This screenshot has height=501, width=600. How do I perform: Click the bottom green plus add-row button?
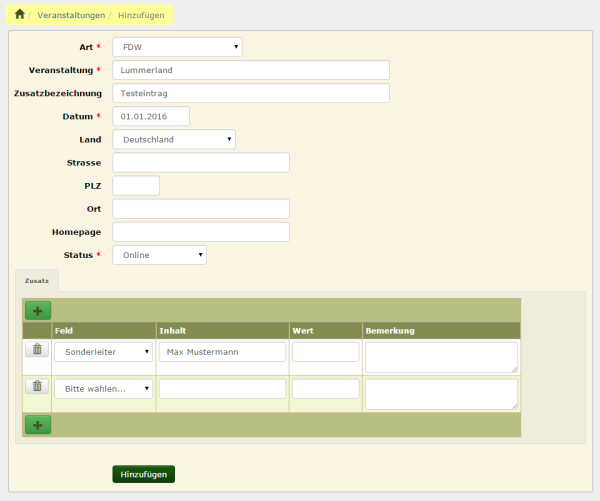(38, 425)
